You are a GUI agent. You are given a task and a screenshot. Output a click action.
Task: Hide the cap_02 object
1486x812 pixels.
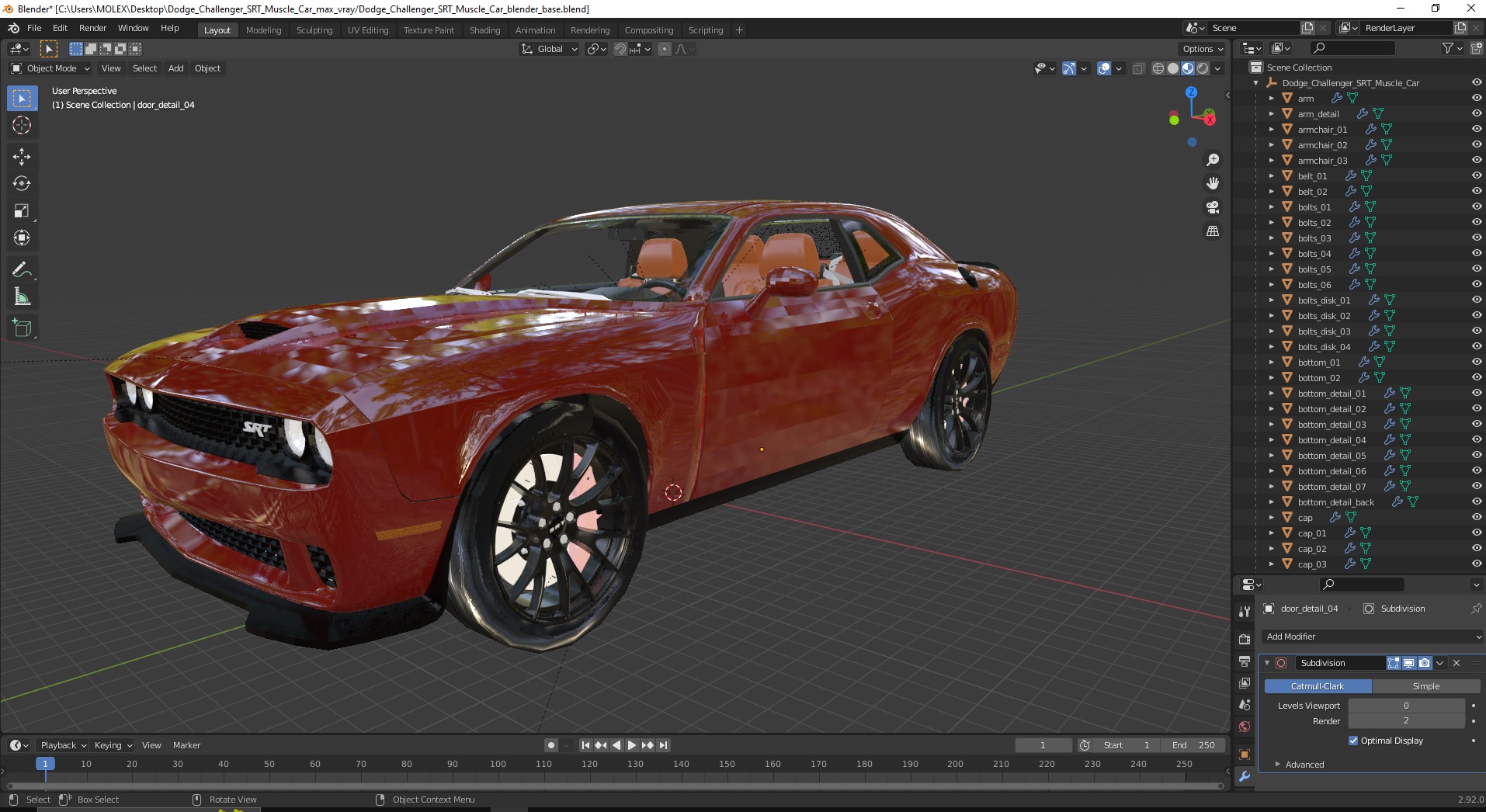click(x=1476, y=548)
